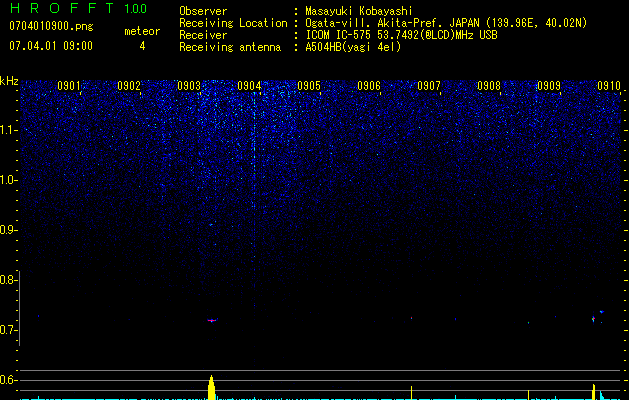Viewport: 629px width, 400px height.
Task: Select observer name Masayuki Kobayashi
Action: (359, 11)
